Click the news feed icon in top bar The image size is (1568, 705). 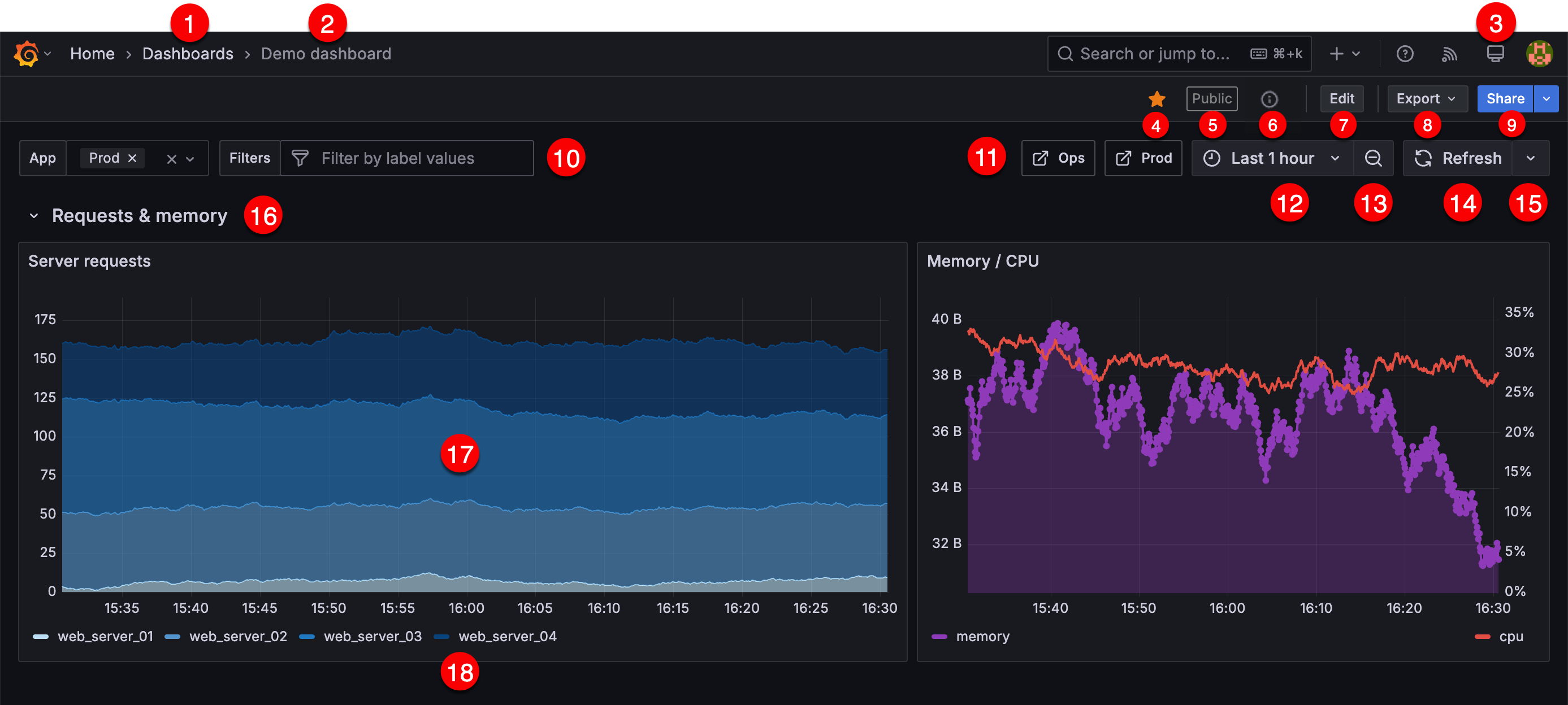(1449, 54)
